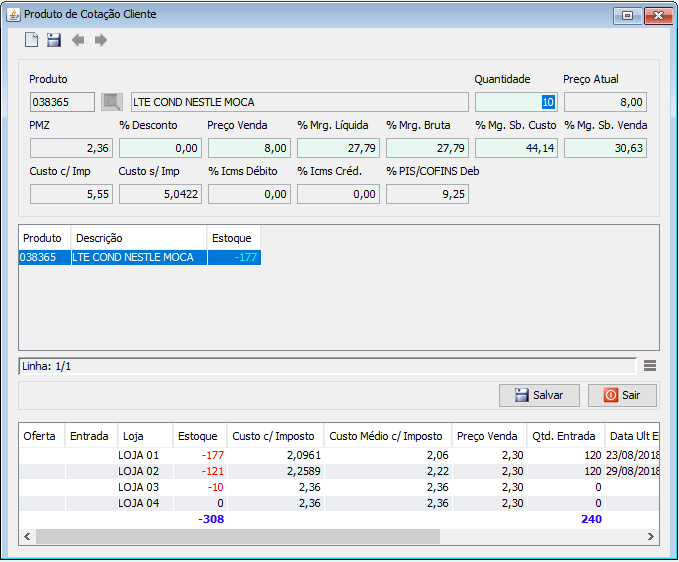Maximize the window via title bar button

pos(627,16)
